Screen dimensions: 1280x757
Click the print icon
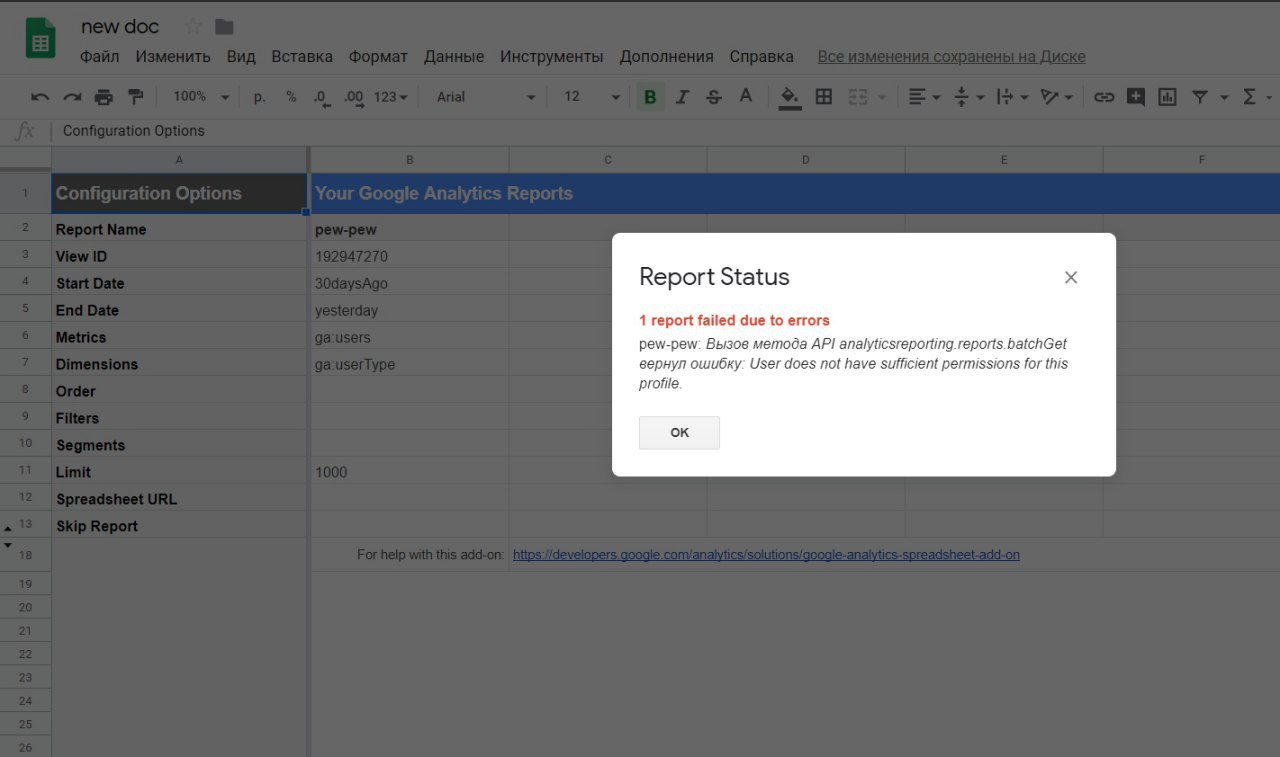(104, 97)
